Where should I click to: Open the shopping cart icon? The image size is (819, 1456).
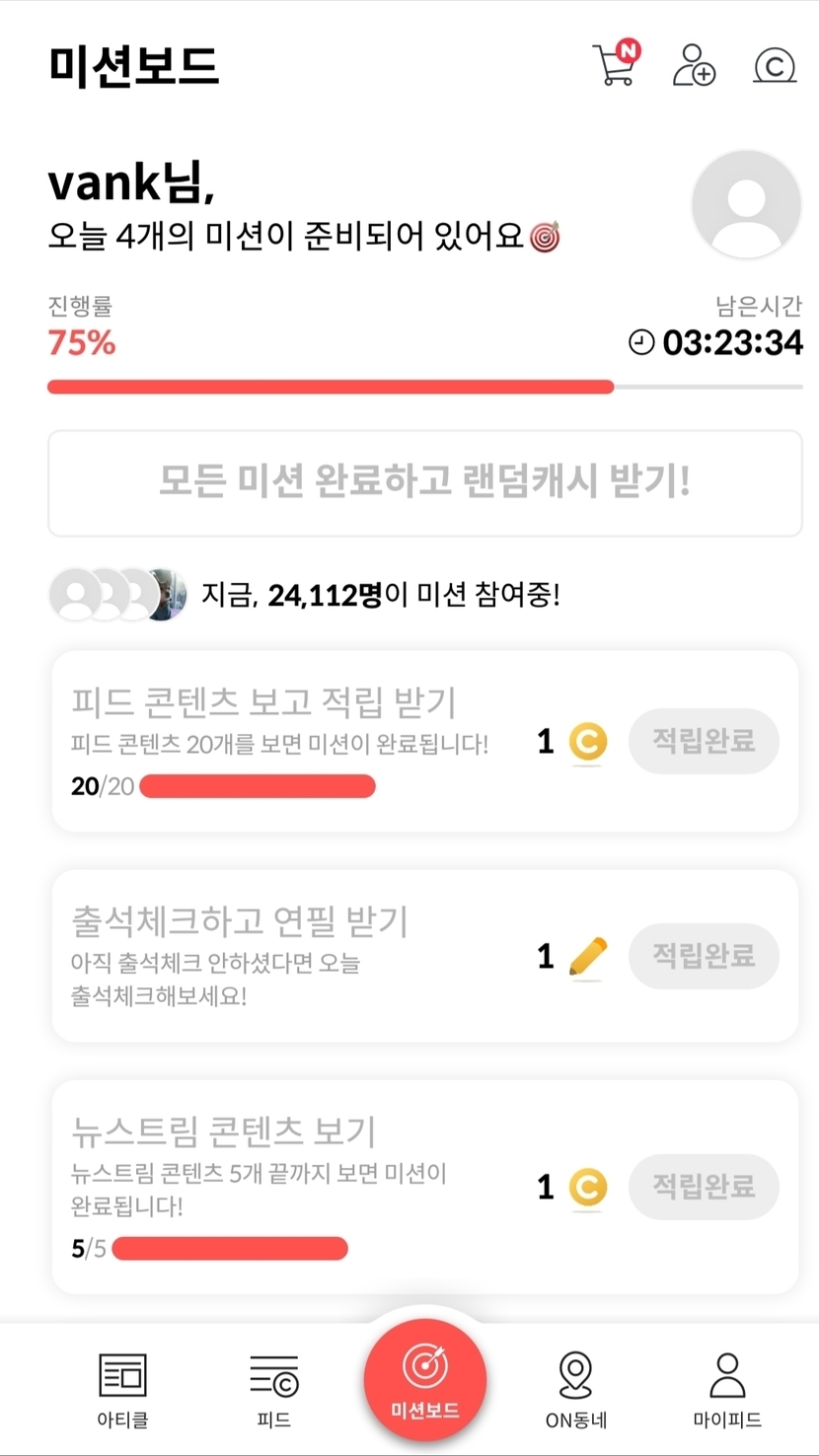pyautogui.click(x=616, y=64)
